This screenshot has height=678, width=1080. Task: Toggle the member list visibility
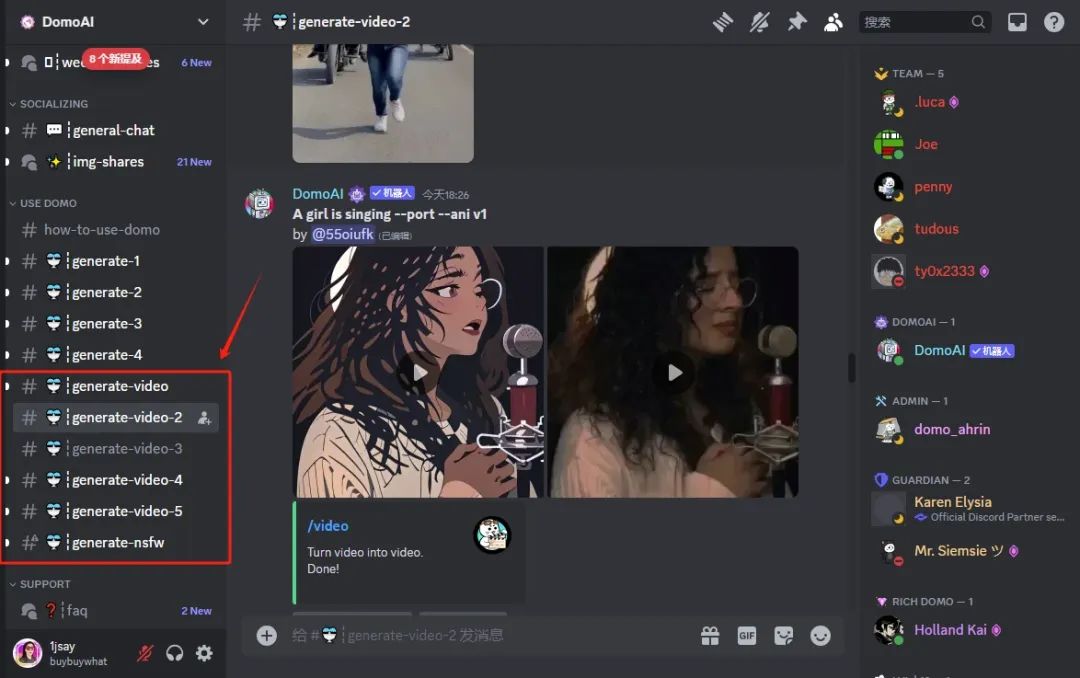[x=833, y=22]
